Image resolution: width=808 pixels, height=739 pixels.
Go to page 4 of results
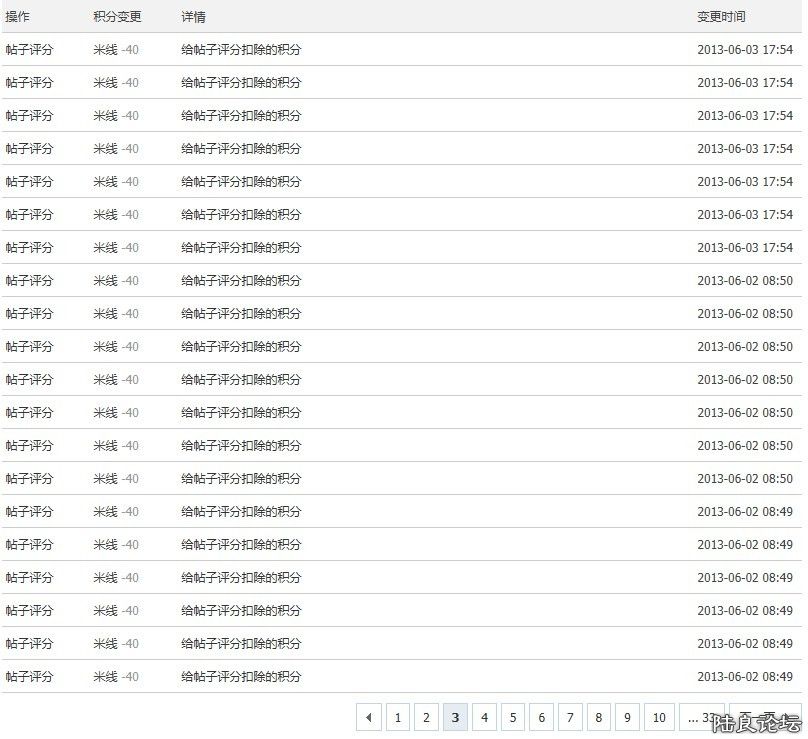click(x=484, y=717)
